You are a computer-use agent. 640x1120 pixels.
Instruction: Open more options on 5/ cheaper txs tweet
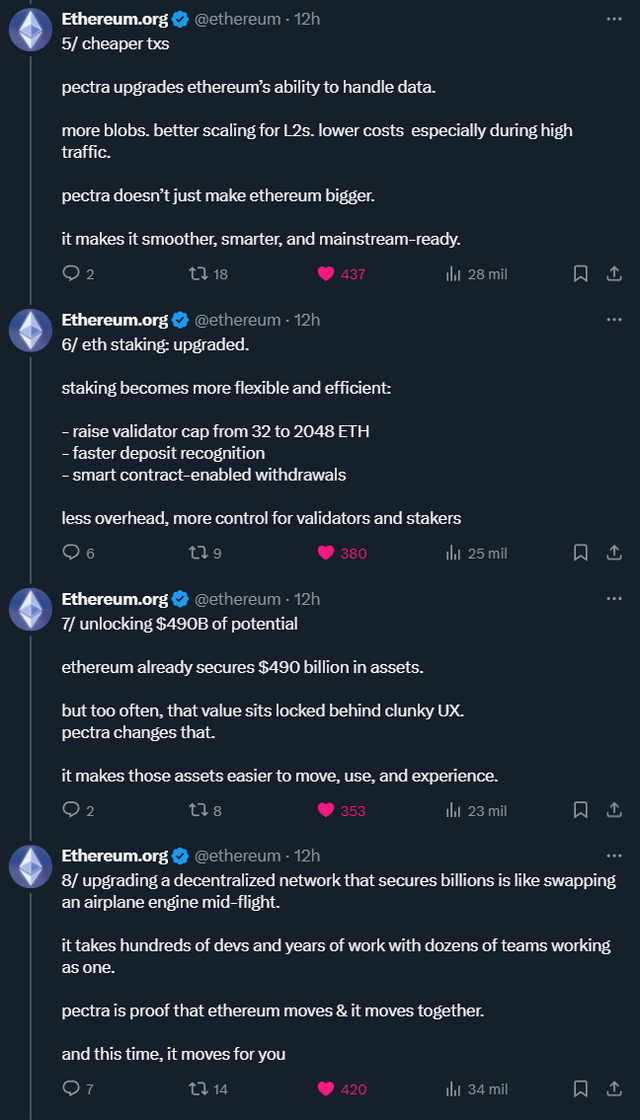point(614,19)
